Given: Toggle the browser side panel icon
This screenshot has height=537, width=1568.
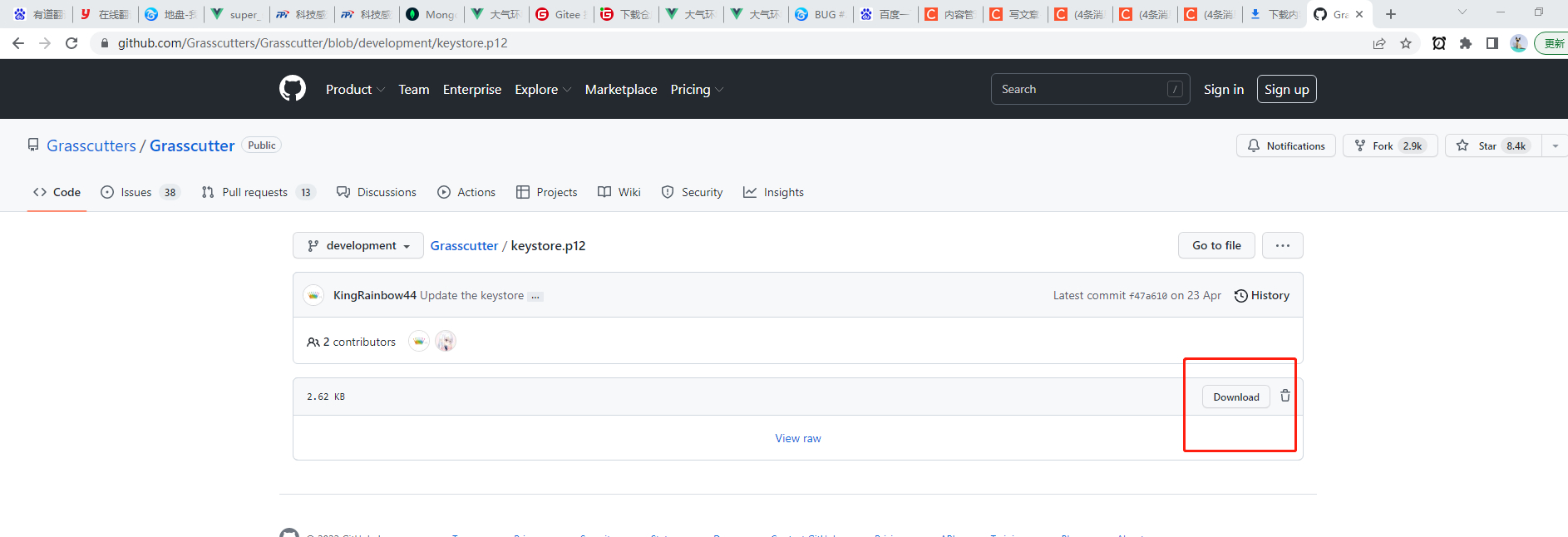Looking at the screenshot, I should point(1492,43).
